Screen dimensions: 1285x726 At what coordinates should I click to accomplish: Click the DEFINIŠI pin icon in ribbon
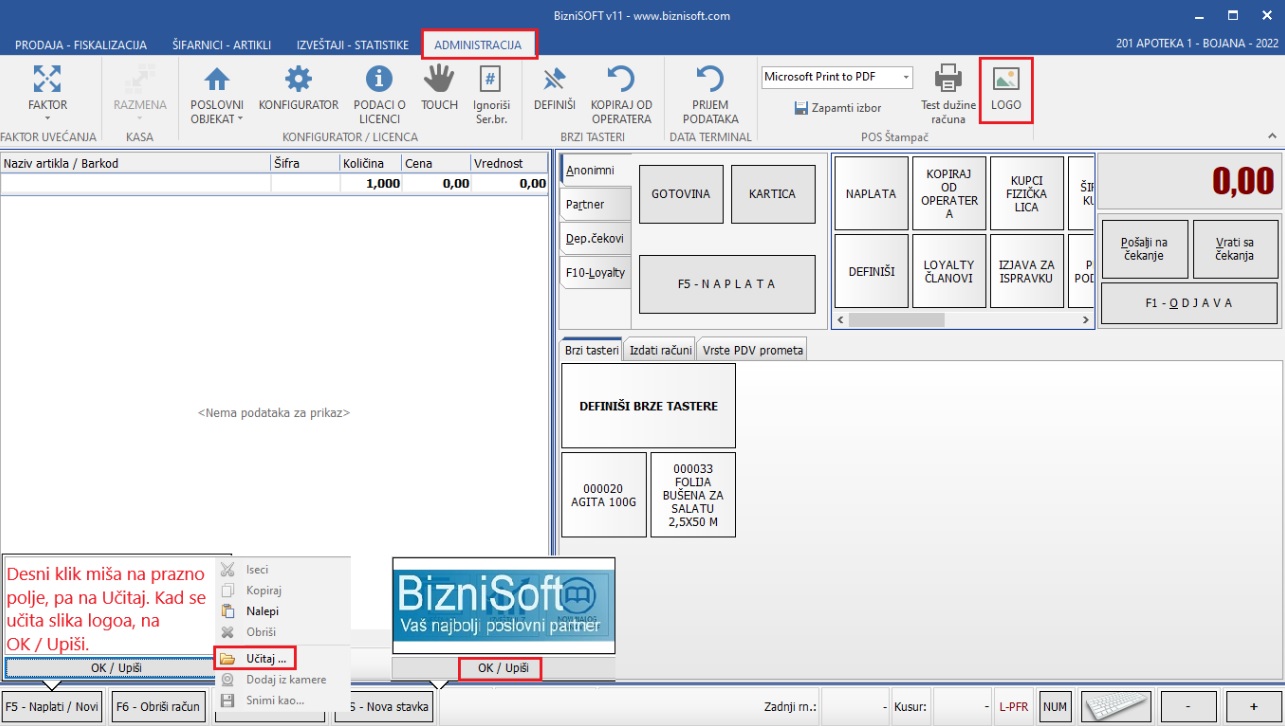(554, 80)
